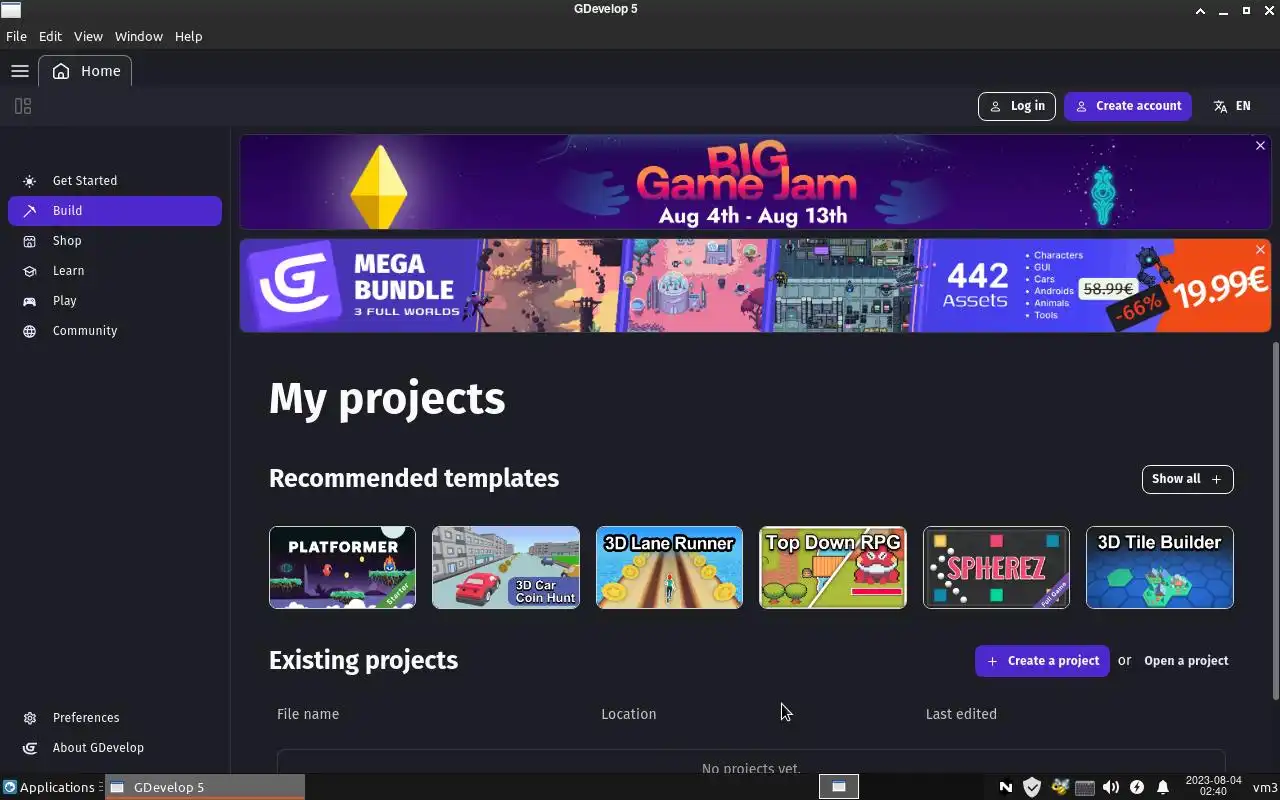Click the Create account button
1280x800 pixels.
pyautogui.click(x=1128, y=106)
